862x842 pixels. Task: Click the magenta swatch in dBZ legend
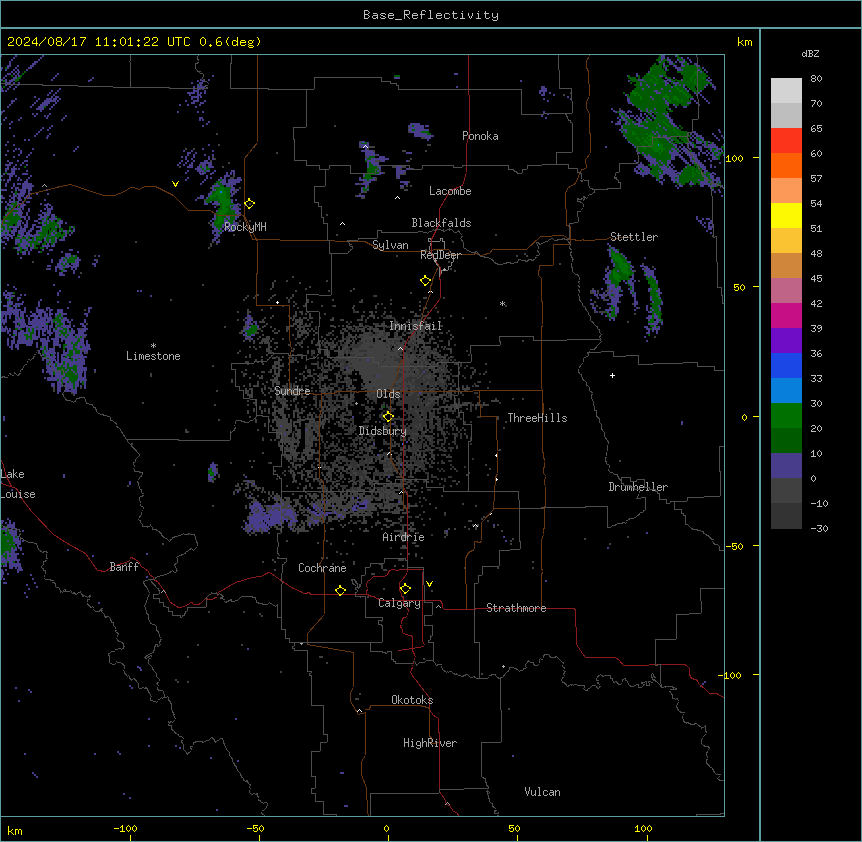(x=786, y=315)
